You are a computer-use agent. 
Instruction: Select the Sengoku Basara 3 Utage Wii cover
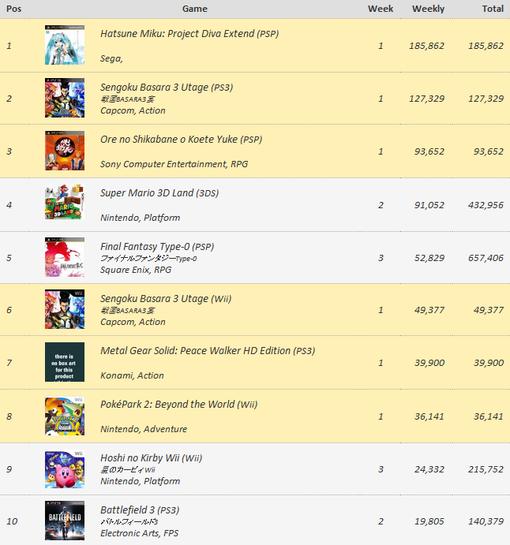65,309
